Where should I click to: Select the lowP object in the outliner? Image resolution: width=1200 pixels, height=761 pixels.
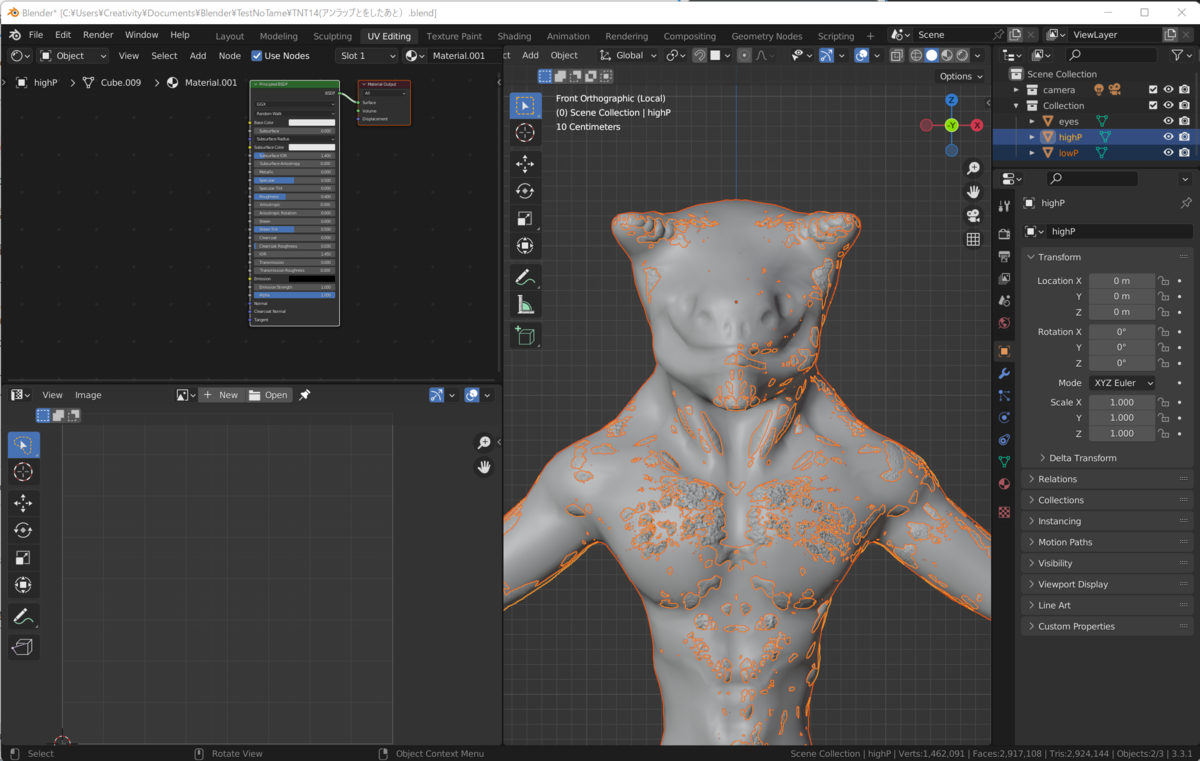click(x=1069, y=153)
